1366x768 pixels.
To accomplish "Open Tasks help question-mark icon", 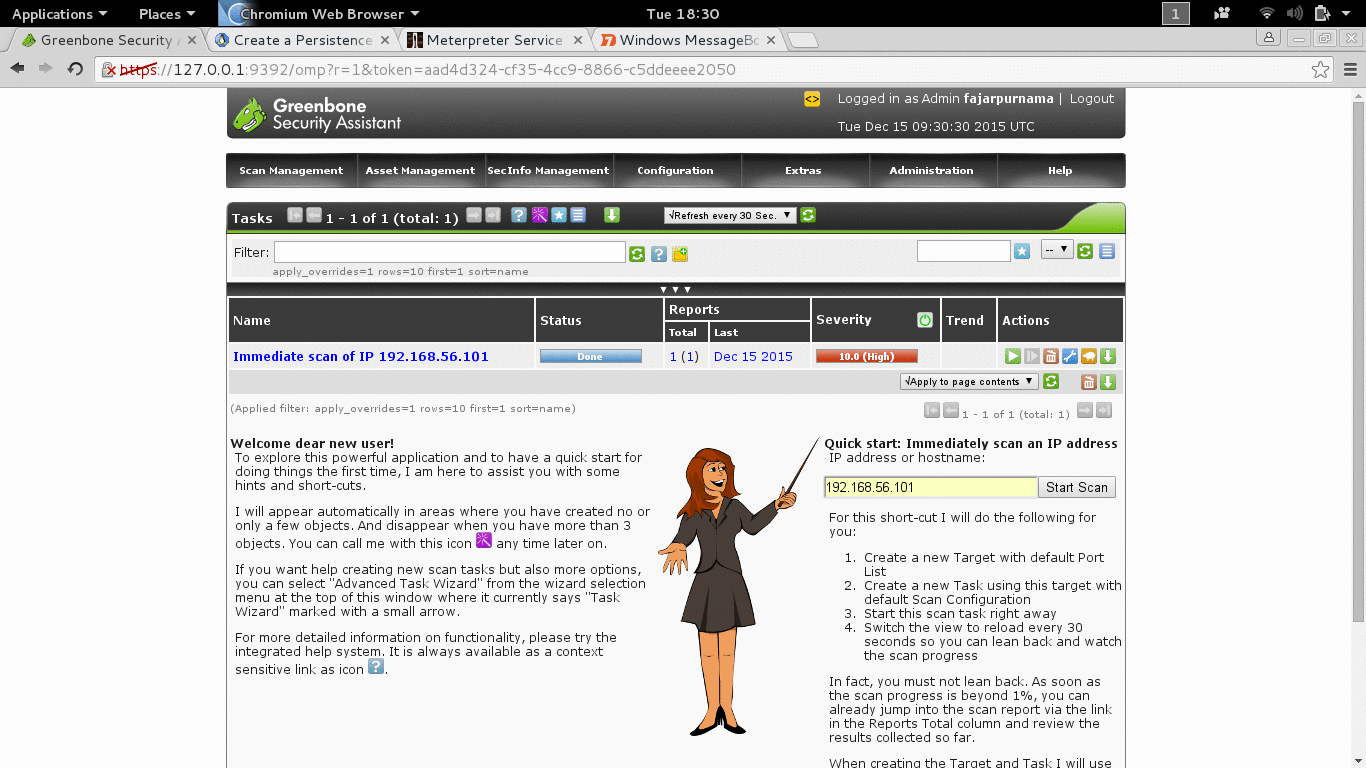I will pos(519,215).
